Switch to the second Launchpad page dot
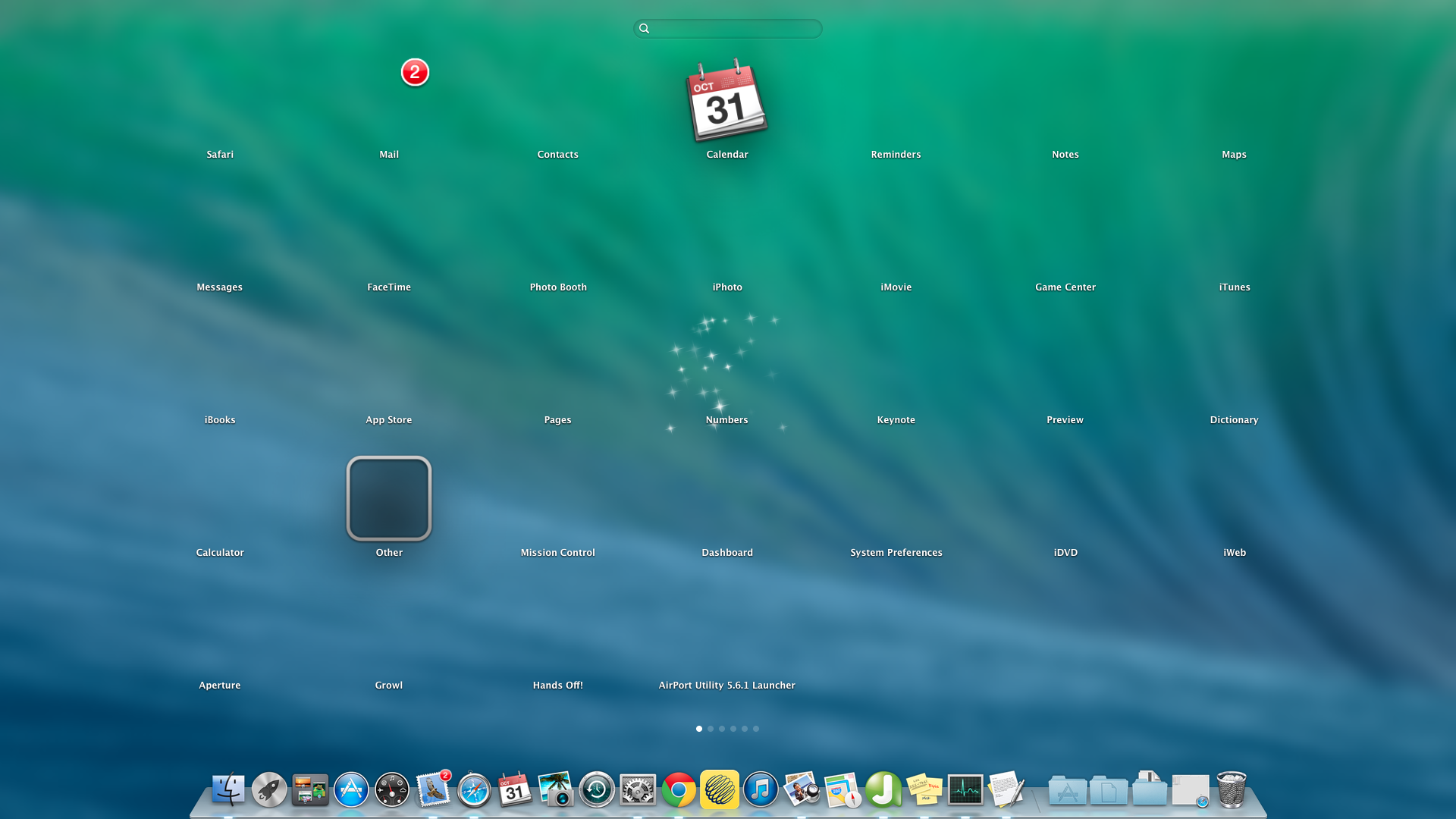The image size is (1456, 819). tap(711, 729)
